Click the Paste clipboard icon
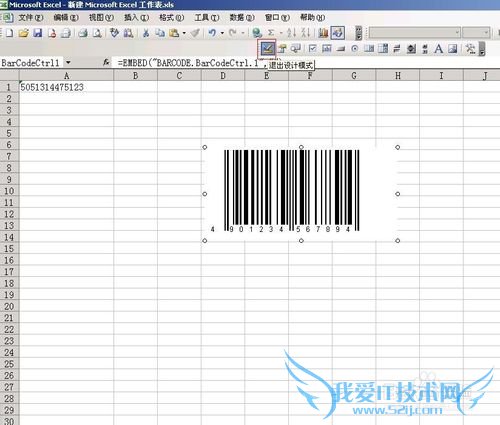The width and height of the screenshot is (500, 425). coord(174,33)
